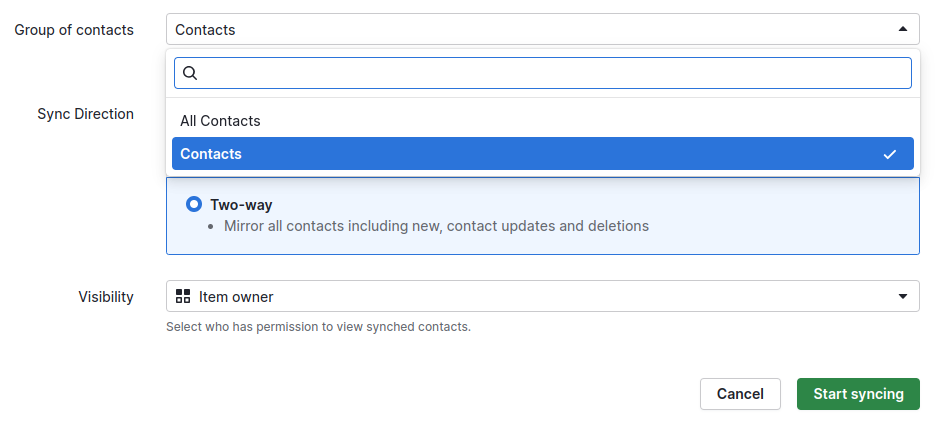Viewport: 935px width, 427px height.
Task: Expand the Visibility dropdown arrow
Action: click(x=903, y=296)
